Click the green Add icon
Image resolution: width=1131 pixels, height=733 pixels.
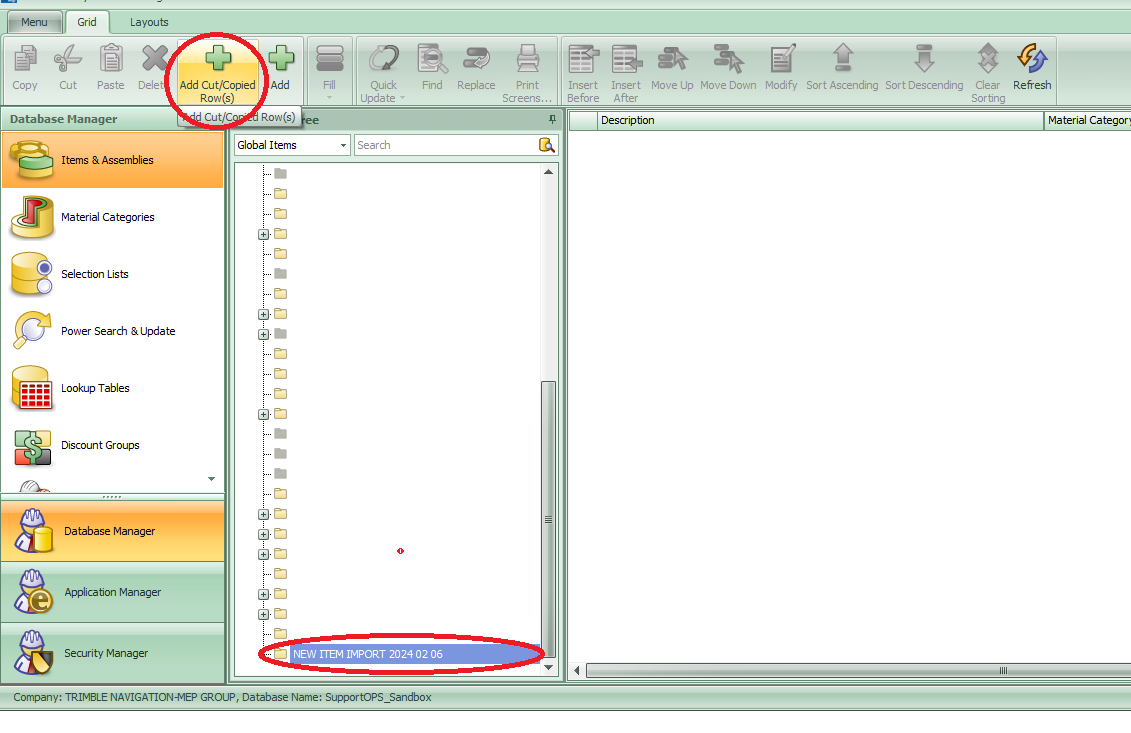pyautogui.click(x=281, y=62)
